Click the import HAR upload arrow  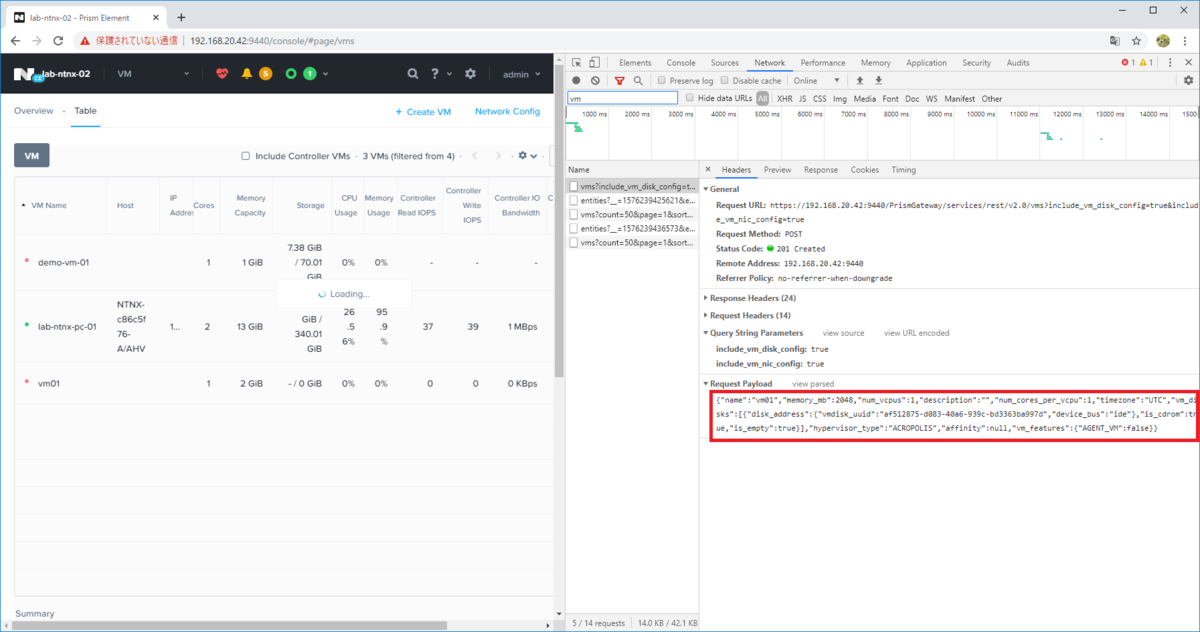pos(859,80)
